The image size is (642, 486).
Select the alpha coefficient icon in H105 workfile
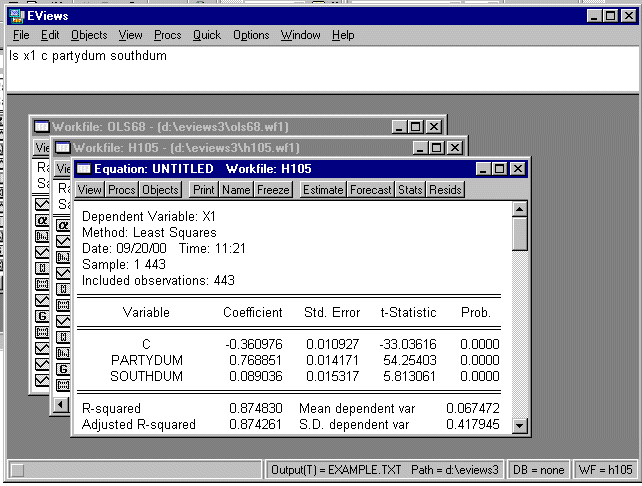[x=63, y=225]
